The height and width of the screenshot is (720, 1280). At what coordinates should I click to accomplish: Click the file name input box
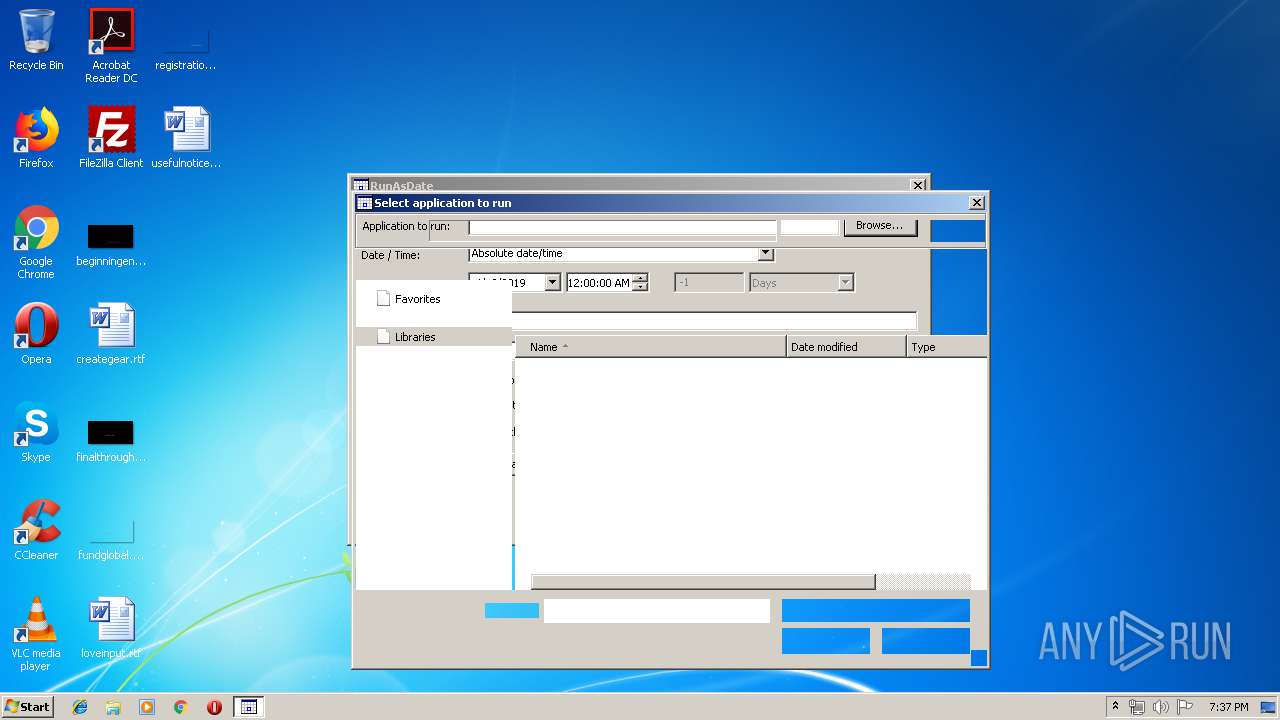(x=657, y=611)
